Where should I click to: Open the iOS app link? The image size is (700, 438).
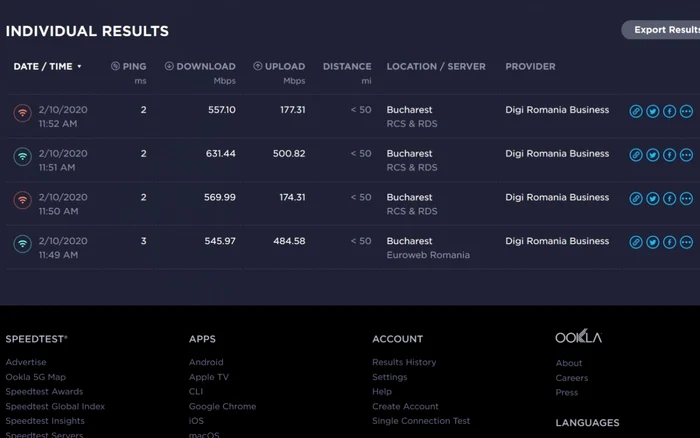coord(196,421)
